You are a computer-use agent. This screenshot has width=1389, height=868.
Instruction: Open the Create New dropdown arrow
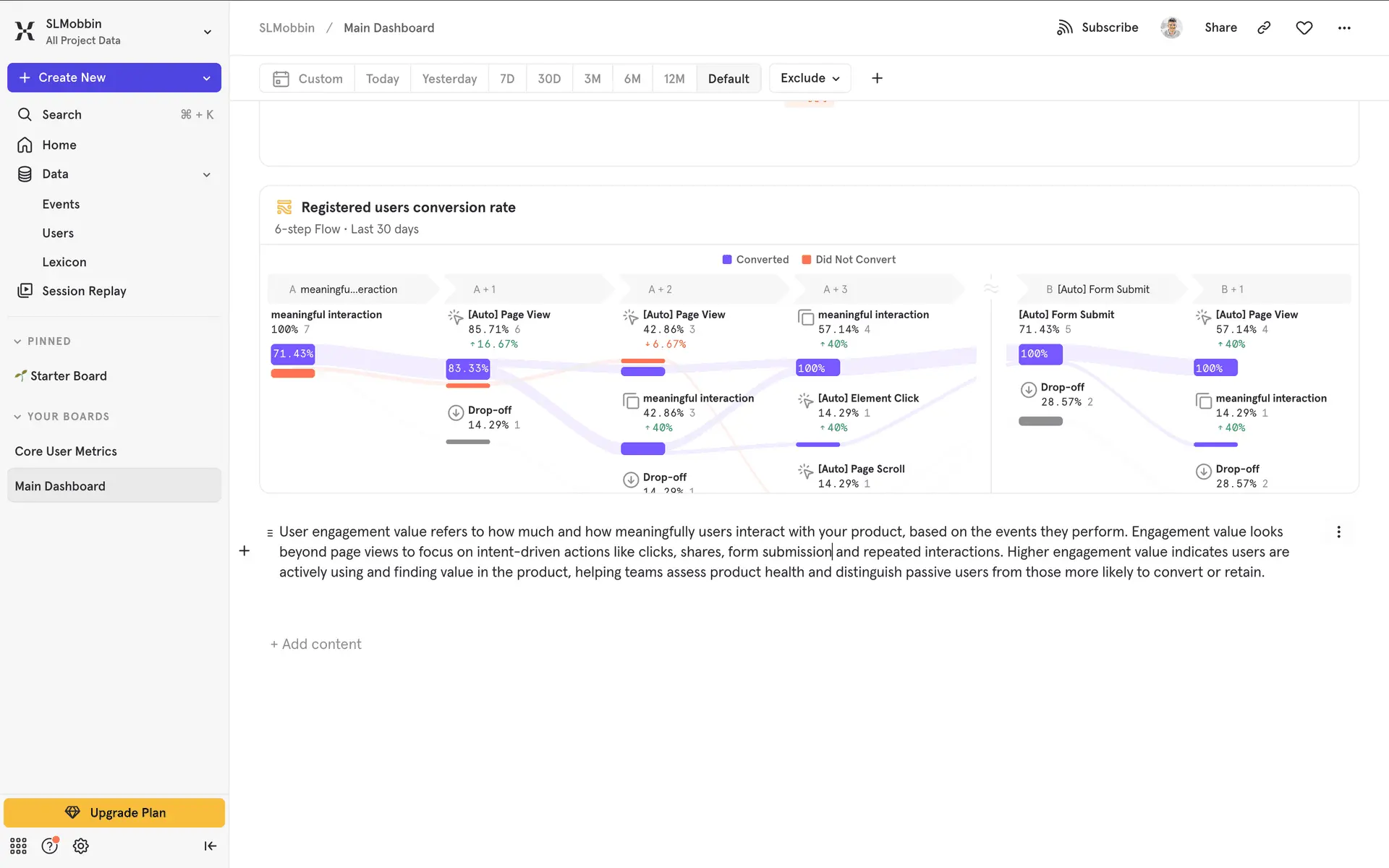point(206,78)
